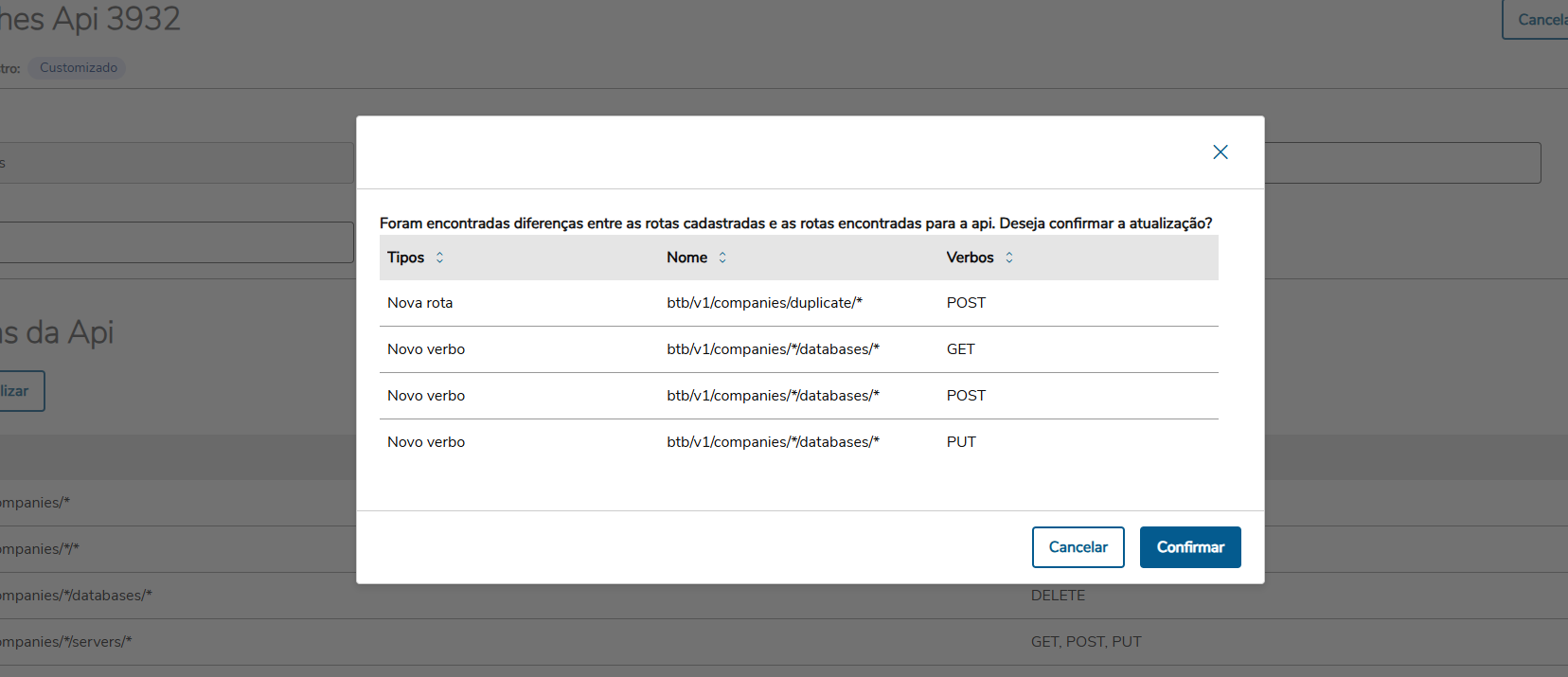Click the databases route name in the PUT row
Viewport: 1568px width, 677px height.
tap(773, 442)
